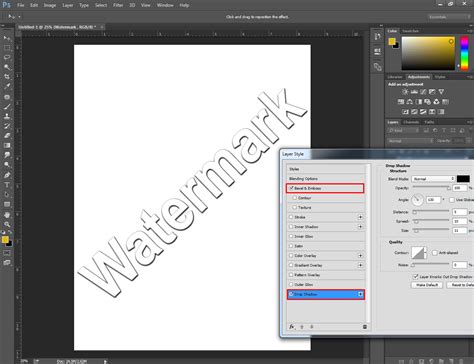Open the Essentials workspace dropdown

pyautogui.click(x=449, y=17)
